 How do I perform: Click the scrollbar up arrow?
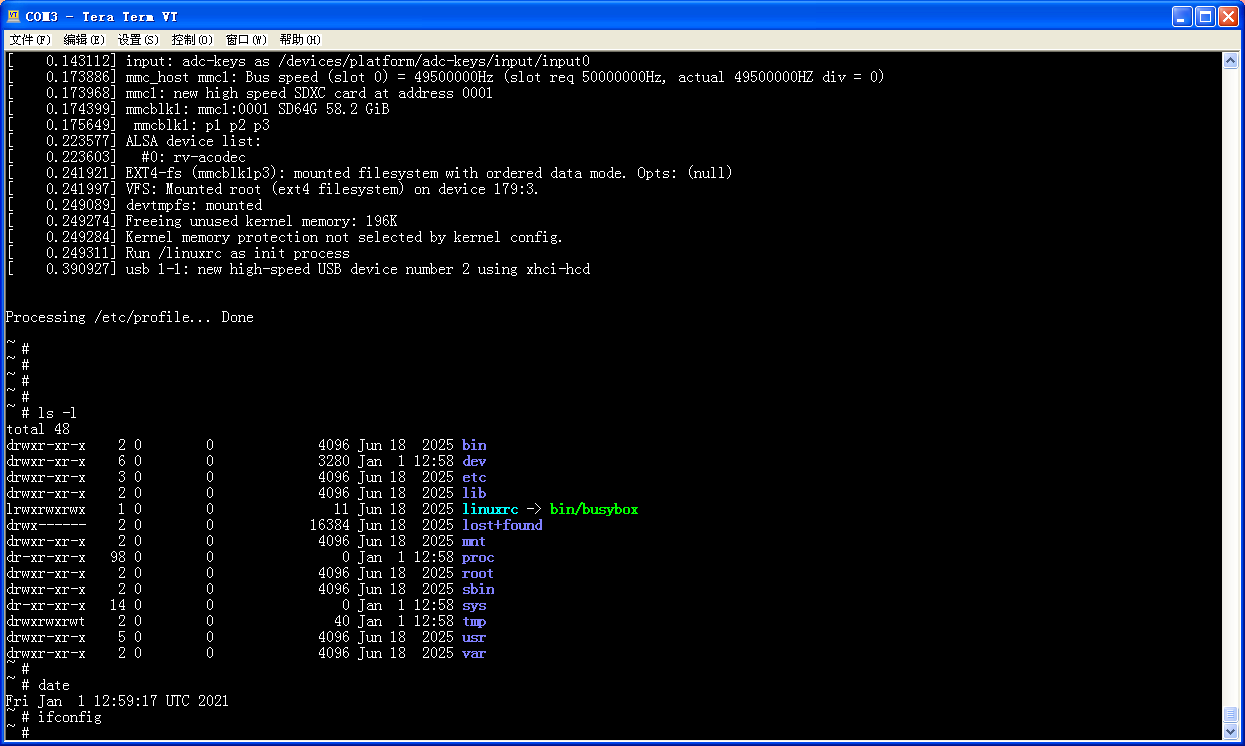click(1231, 61)
